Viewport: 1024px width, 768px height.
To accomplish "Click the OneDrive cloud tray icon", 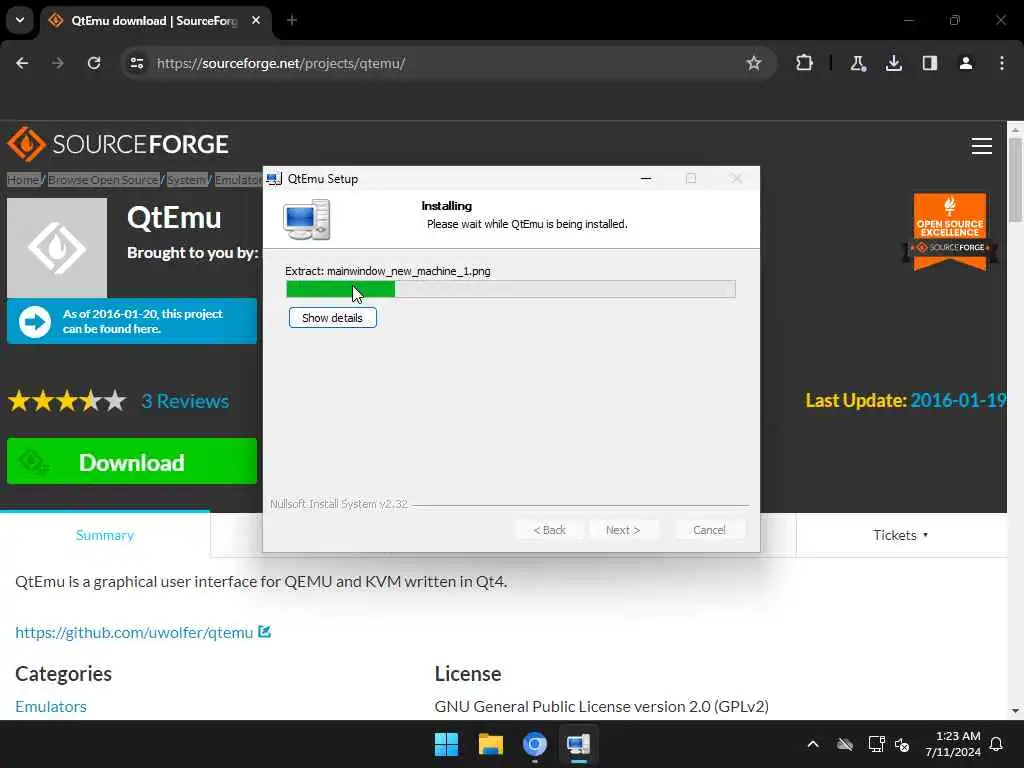I will [845, 744].
